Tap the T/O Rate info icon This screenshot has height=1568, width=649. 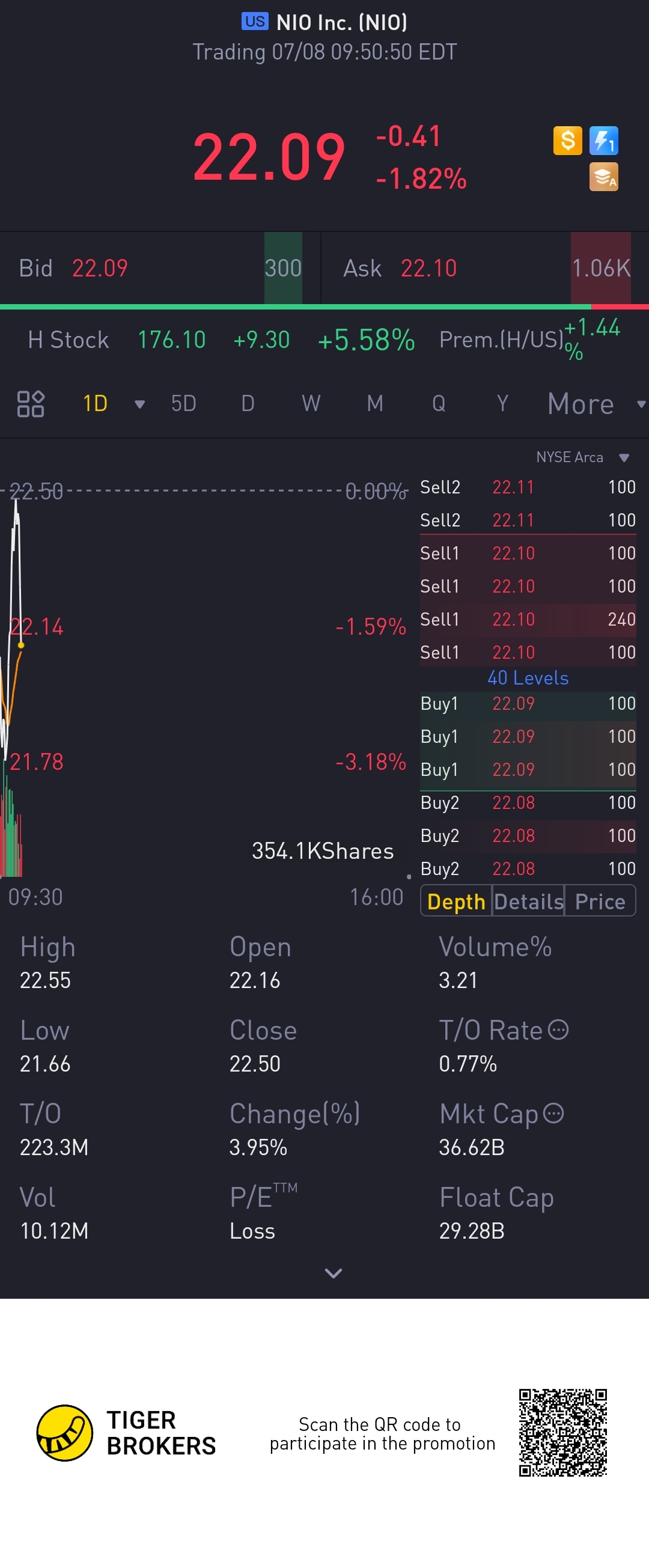[558, 1030]
